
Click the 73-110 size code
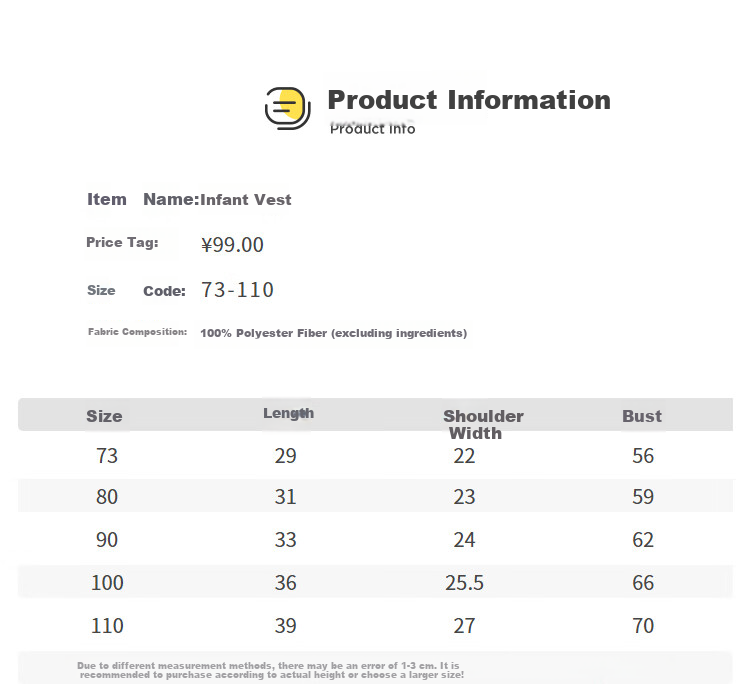pyautogui.click(x=237, y=290)
